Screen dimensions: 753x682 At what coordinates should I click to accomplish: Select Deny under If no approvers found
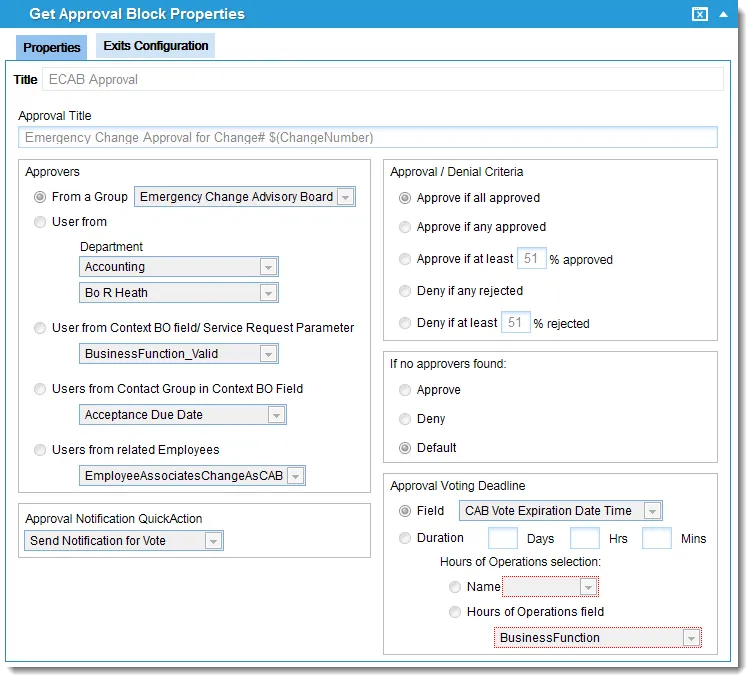(x=405, y=419)
